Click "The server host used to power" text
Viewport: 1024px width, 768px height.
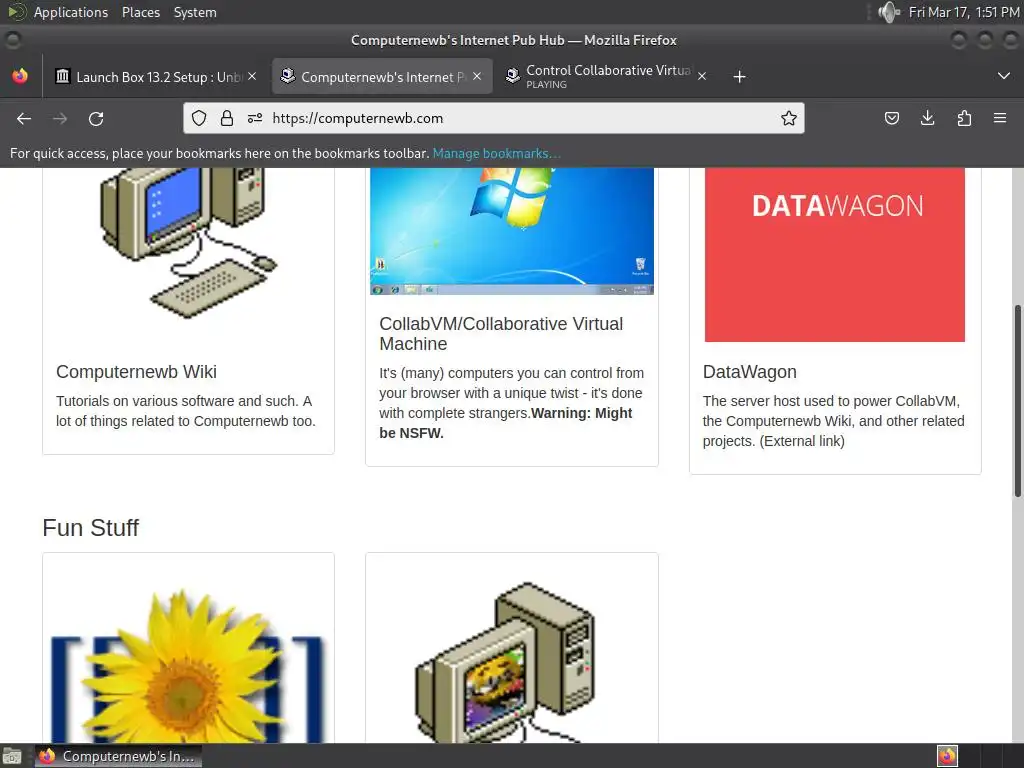click(833, 421)
